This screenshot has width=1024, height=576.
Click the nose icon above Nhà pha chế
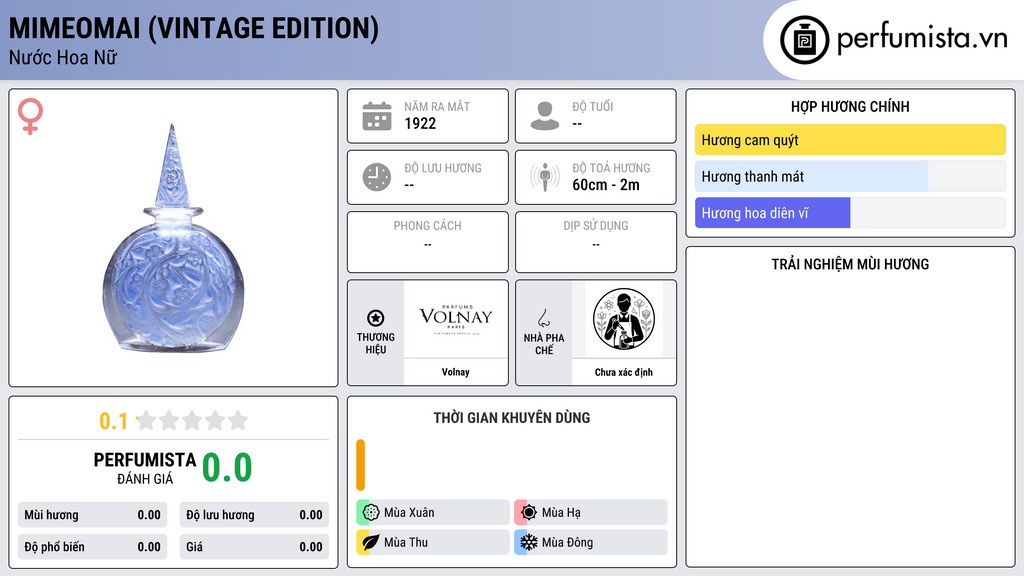pos(543,318)
